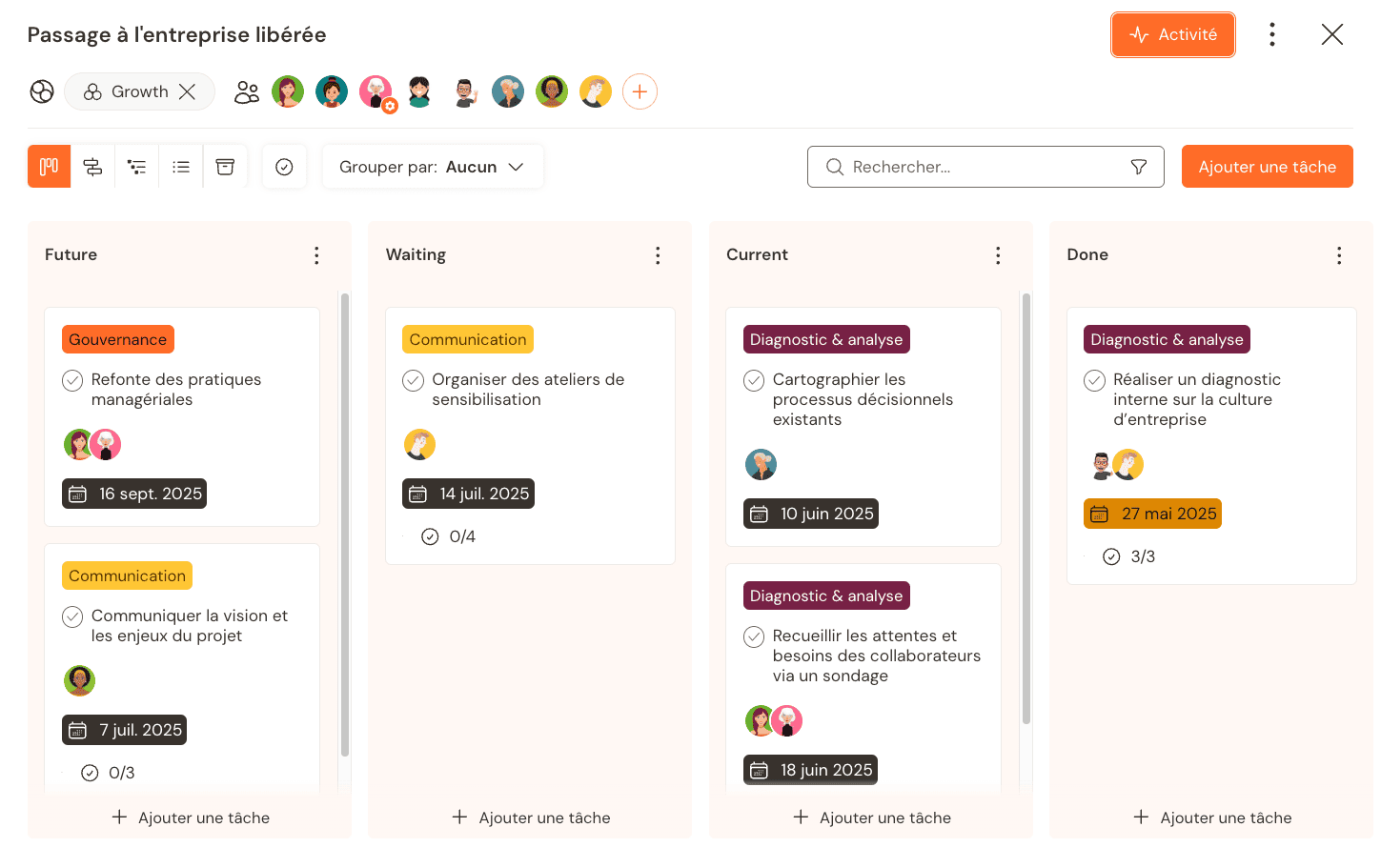
Task: Check off 'Organiser des ateliers de sensibilisation'
Action: point(413,380)
